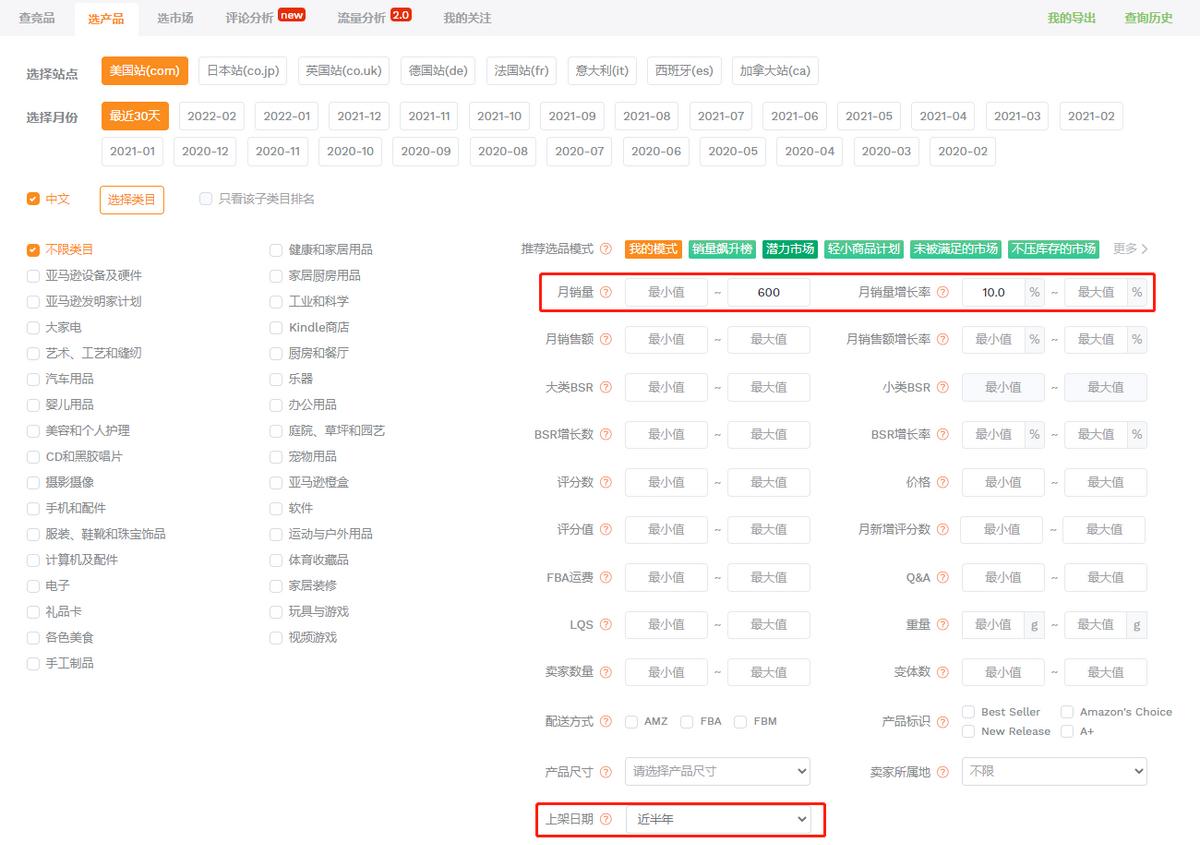Open the 上架日期 dropdown showing 近半年
Viewport: 1200px width, 845px height.
(x=718, y=819)
